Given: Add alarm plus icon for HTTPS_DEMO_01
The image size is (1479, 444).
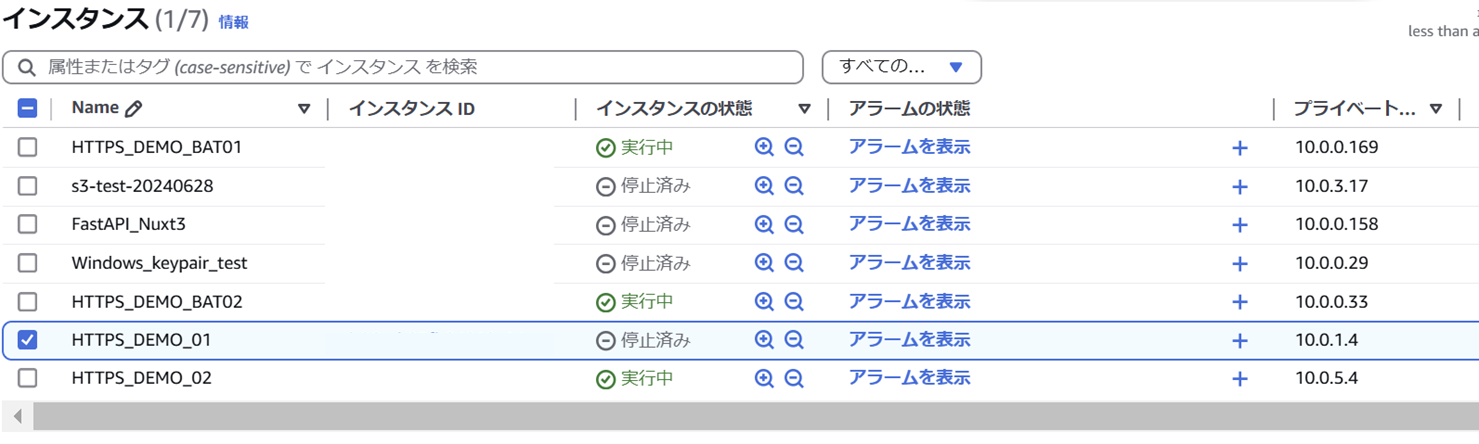Looking at the screenshot, I should [1239, 341].
